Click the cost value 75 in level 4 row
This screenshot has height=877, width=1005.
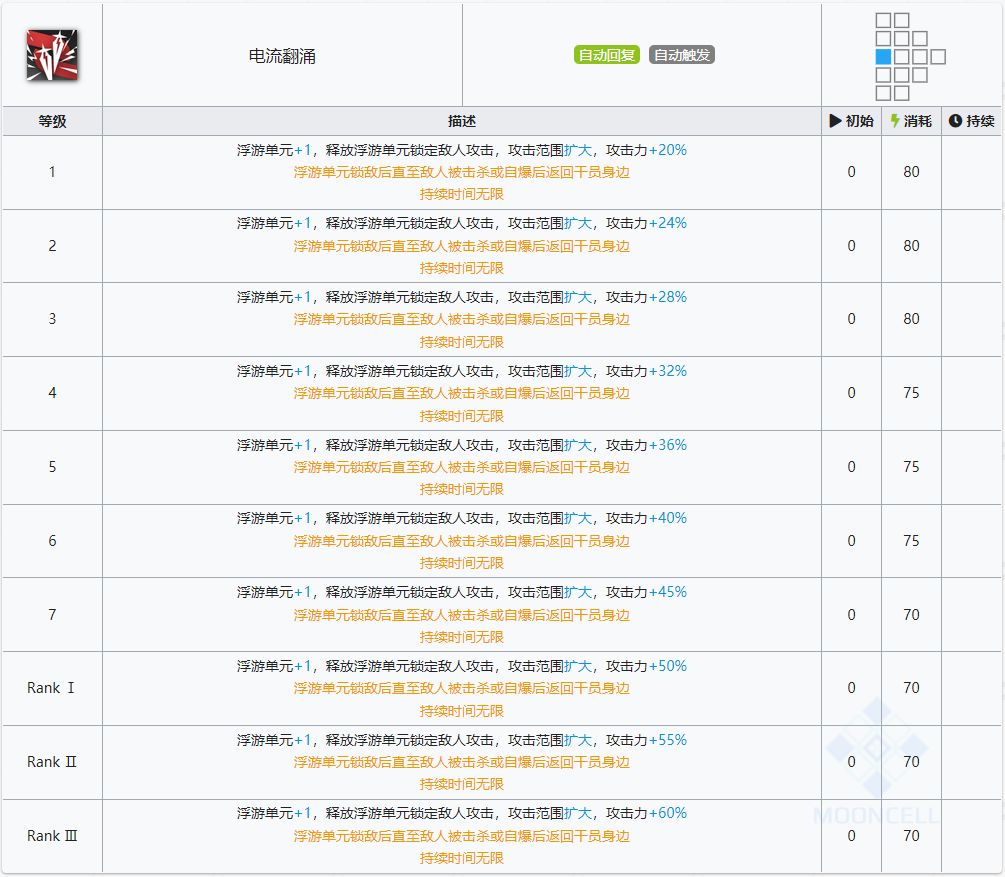click(911, 393)
